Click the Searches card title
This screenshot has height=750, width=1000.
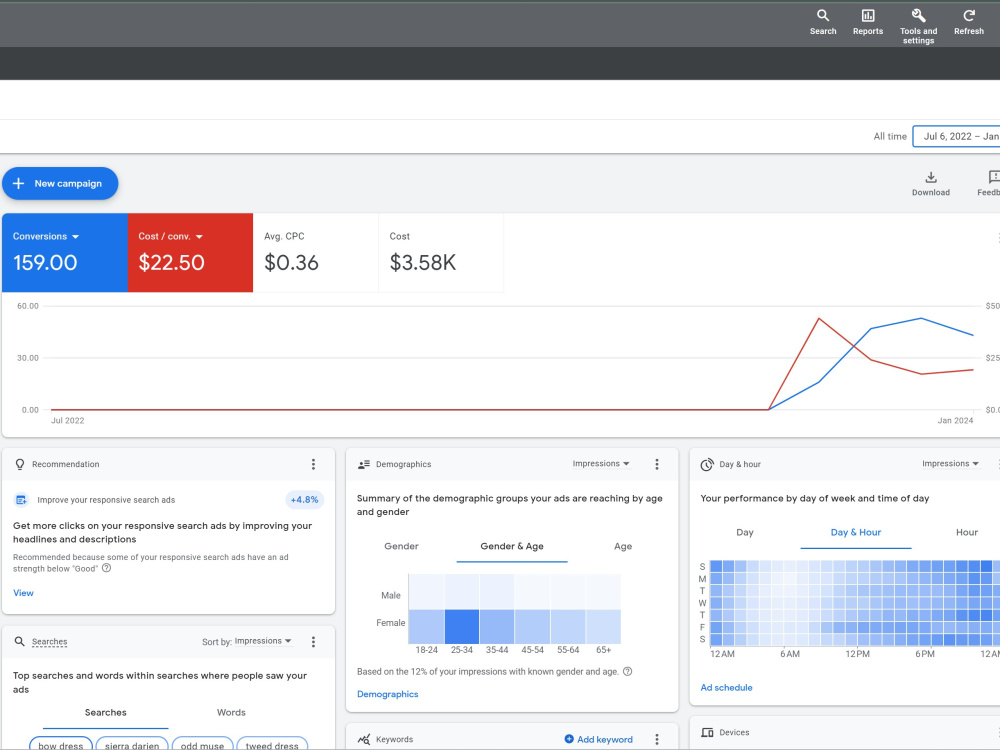pos(49,642)
